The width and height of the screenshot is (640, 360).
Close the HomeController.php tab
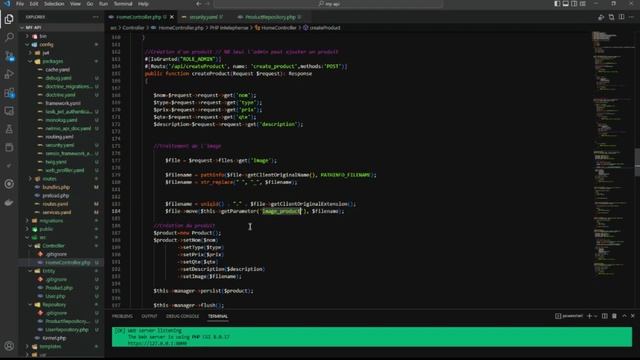click(172, 17)
